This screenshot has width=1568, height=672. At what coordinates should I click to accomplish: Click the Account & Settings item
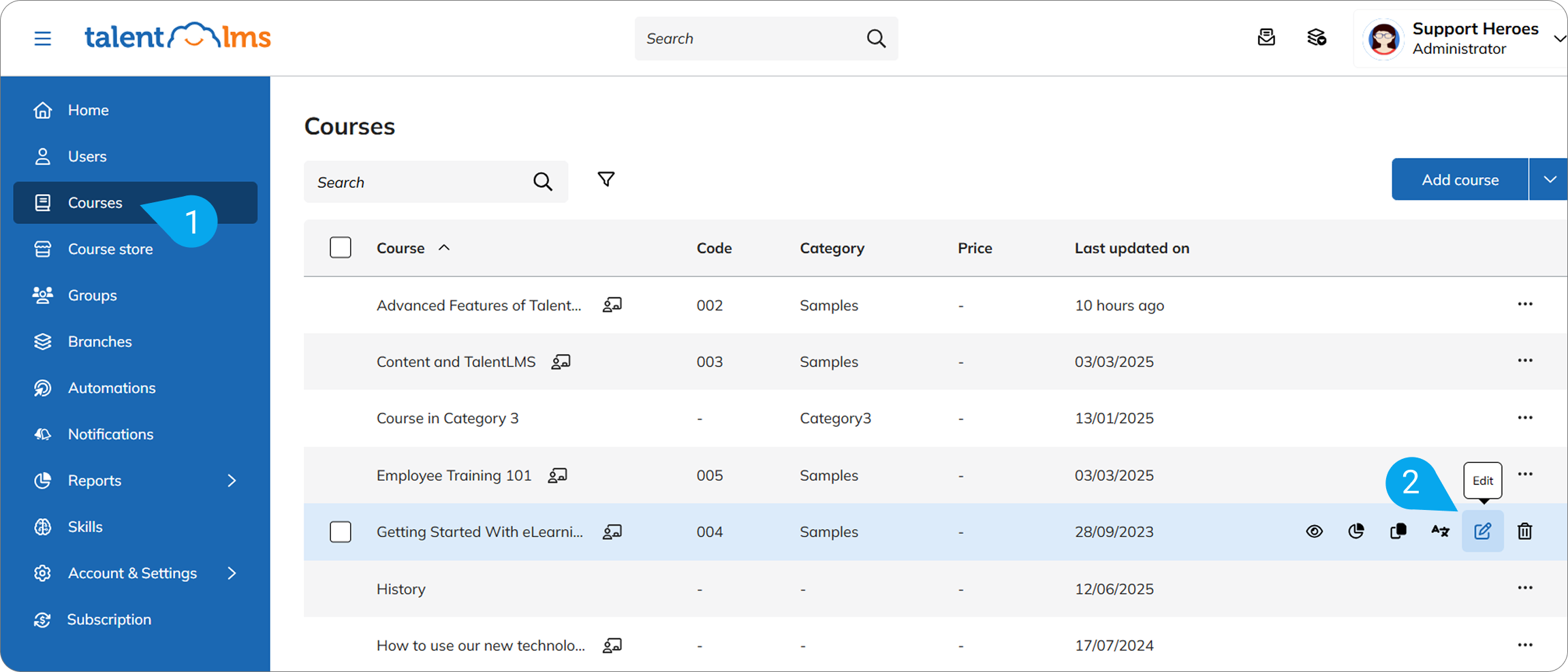pos(132,573)
